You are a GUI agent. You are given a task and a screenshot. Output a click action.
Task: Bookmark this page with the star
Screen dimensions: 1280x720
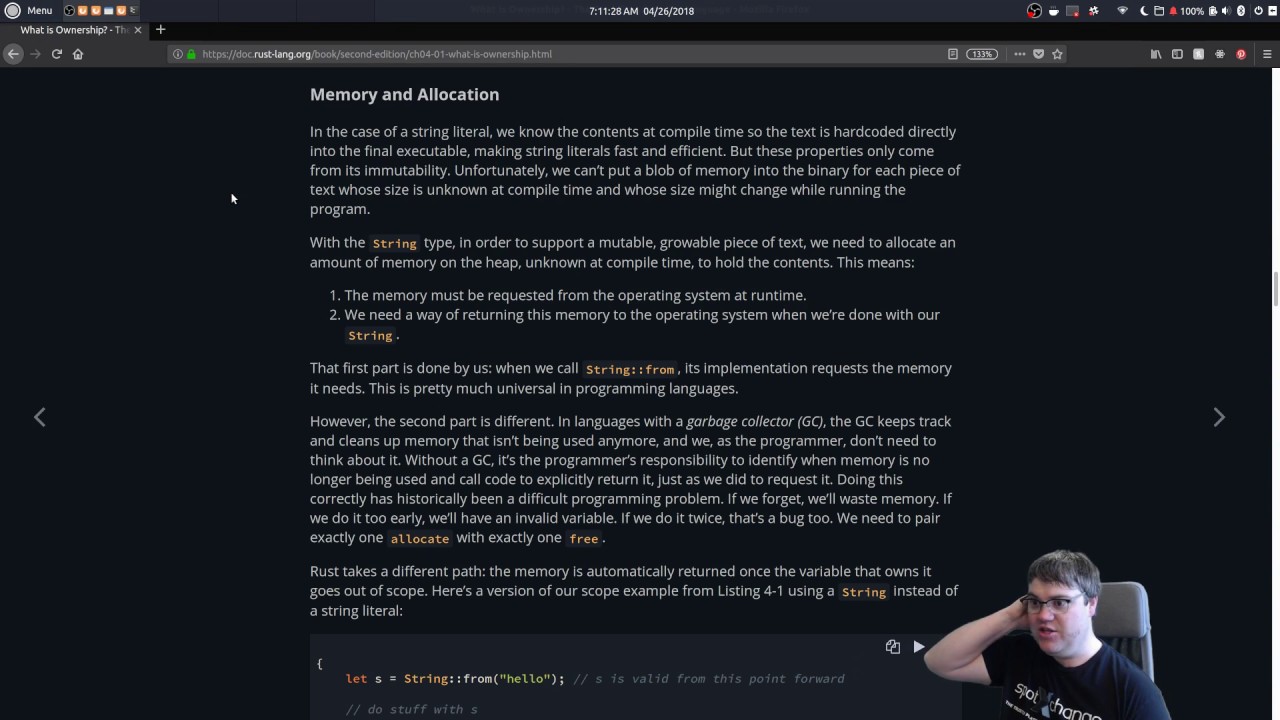point(1057,54)
